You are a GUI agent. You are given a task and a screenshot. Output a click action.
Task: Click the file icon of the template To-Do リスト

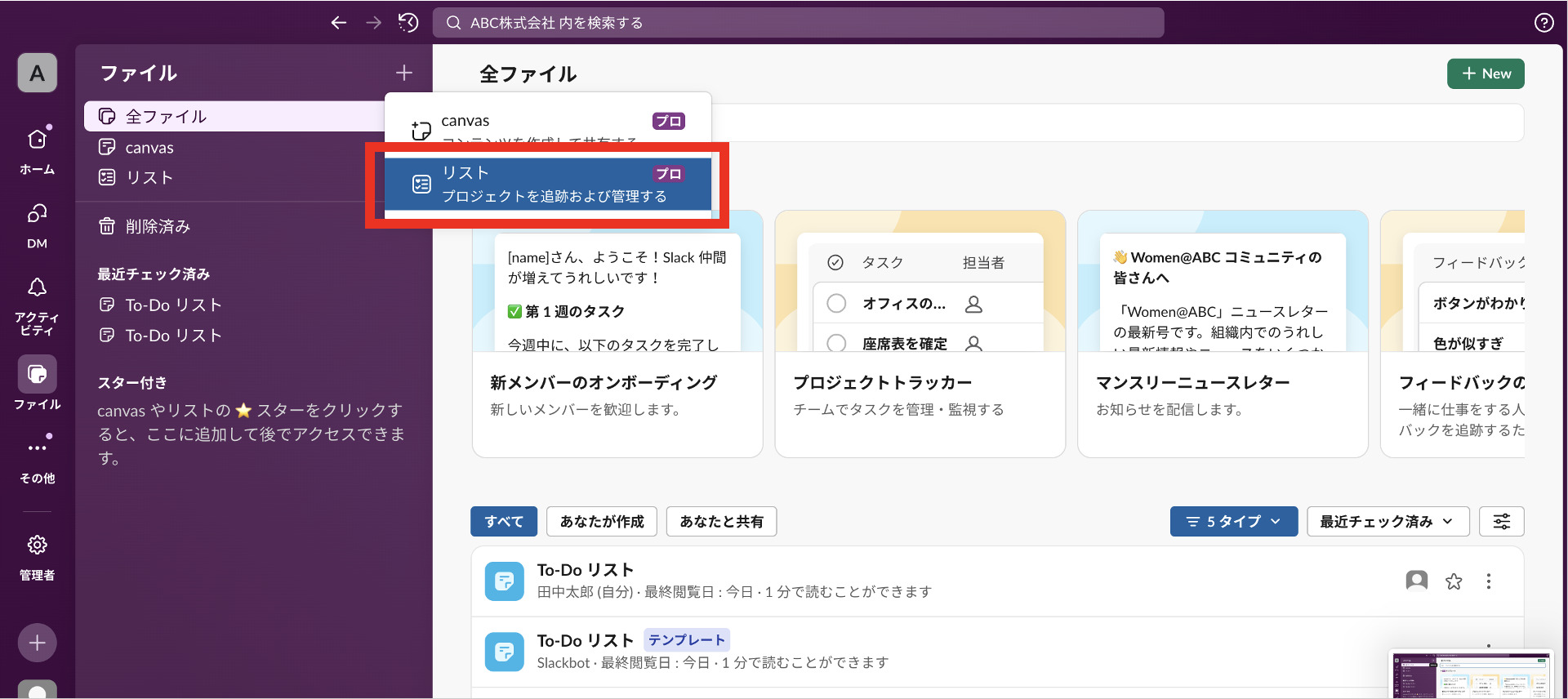(x=505, y=652)
